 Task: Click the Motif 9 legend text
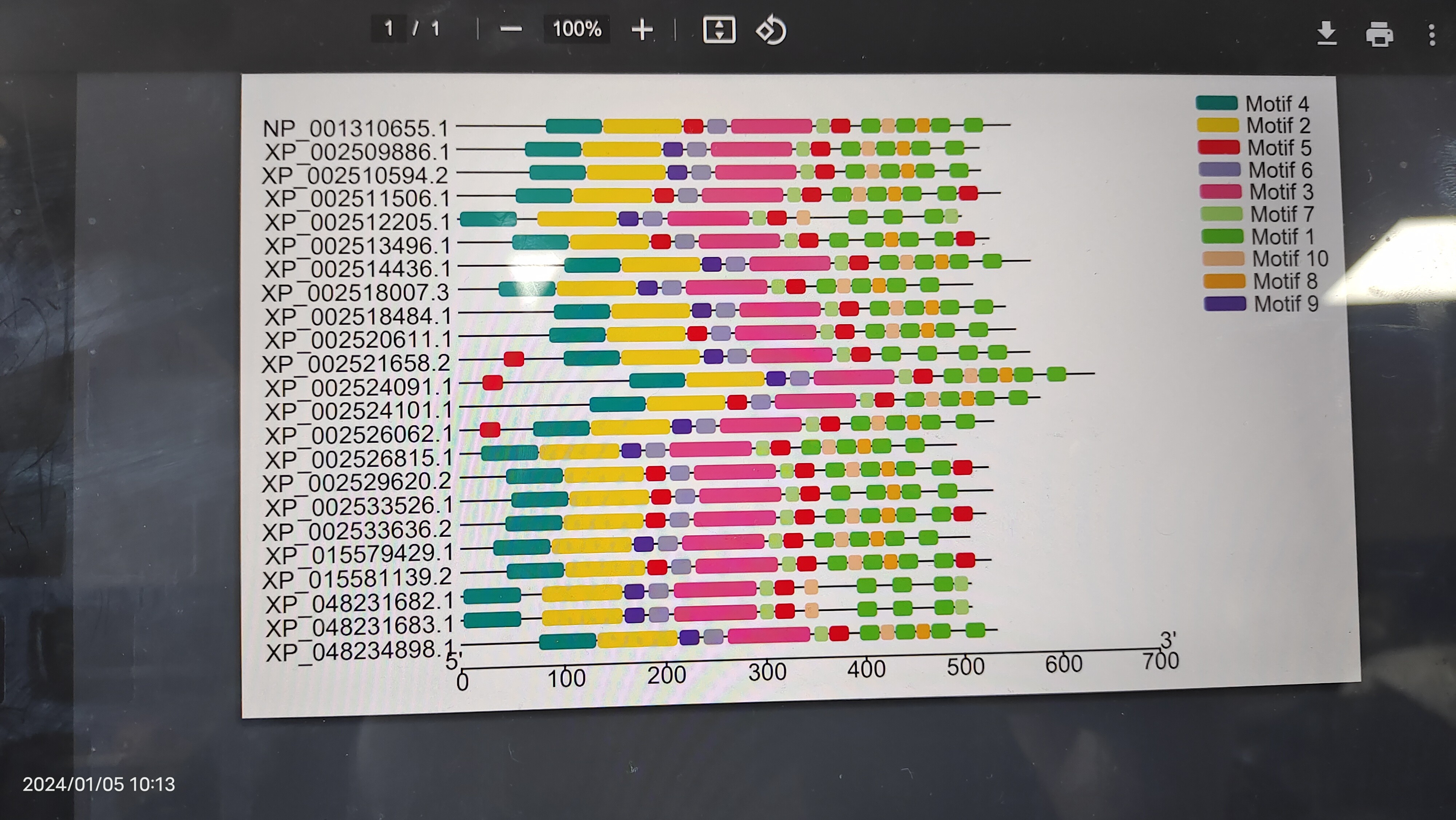tap(1286, 304)
